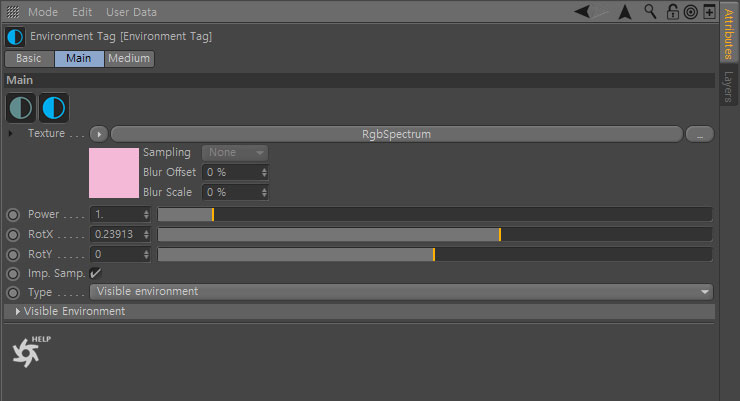740x401 pixels.
Task: Click the RgbSpectrum texture button
Action: click(396, 134)
